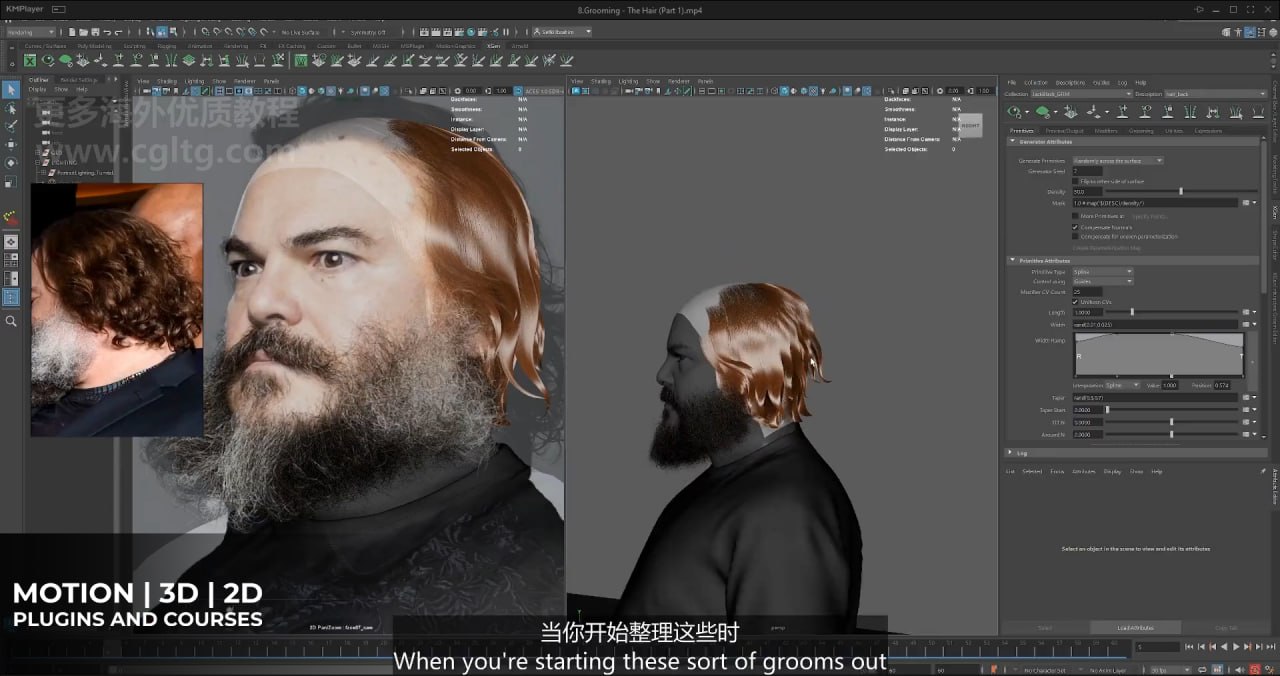This screenshot has width=1280, height=676.
Task: Undo with the status line arrow icon
Action: point(107,31)
